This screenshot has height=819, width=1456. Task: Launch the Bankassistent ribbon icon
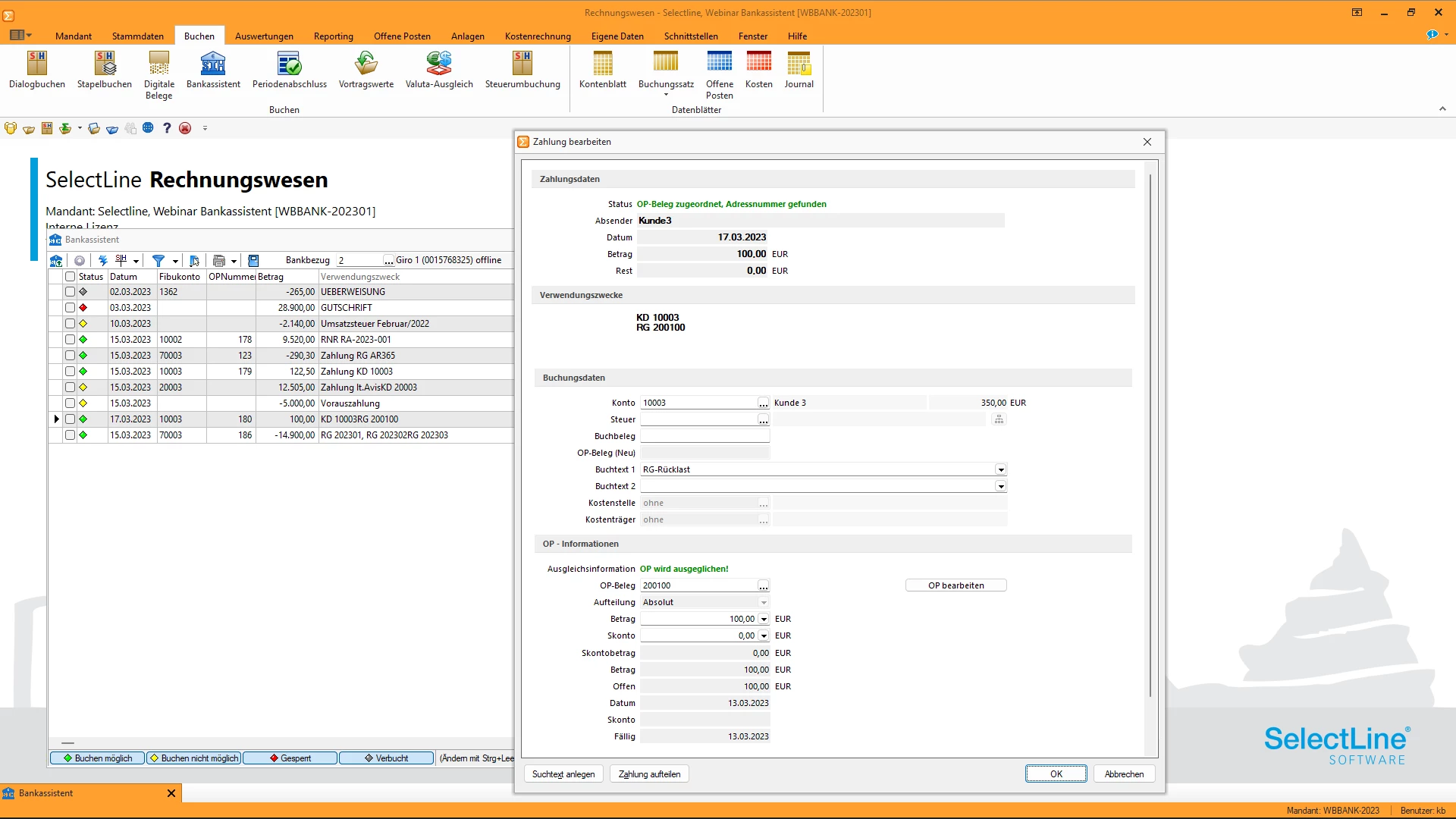(213, 70)
